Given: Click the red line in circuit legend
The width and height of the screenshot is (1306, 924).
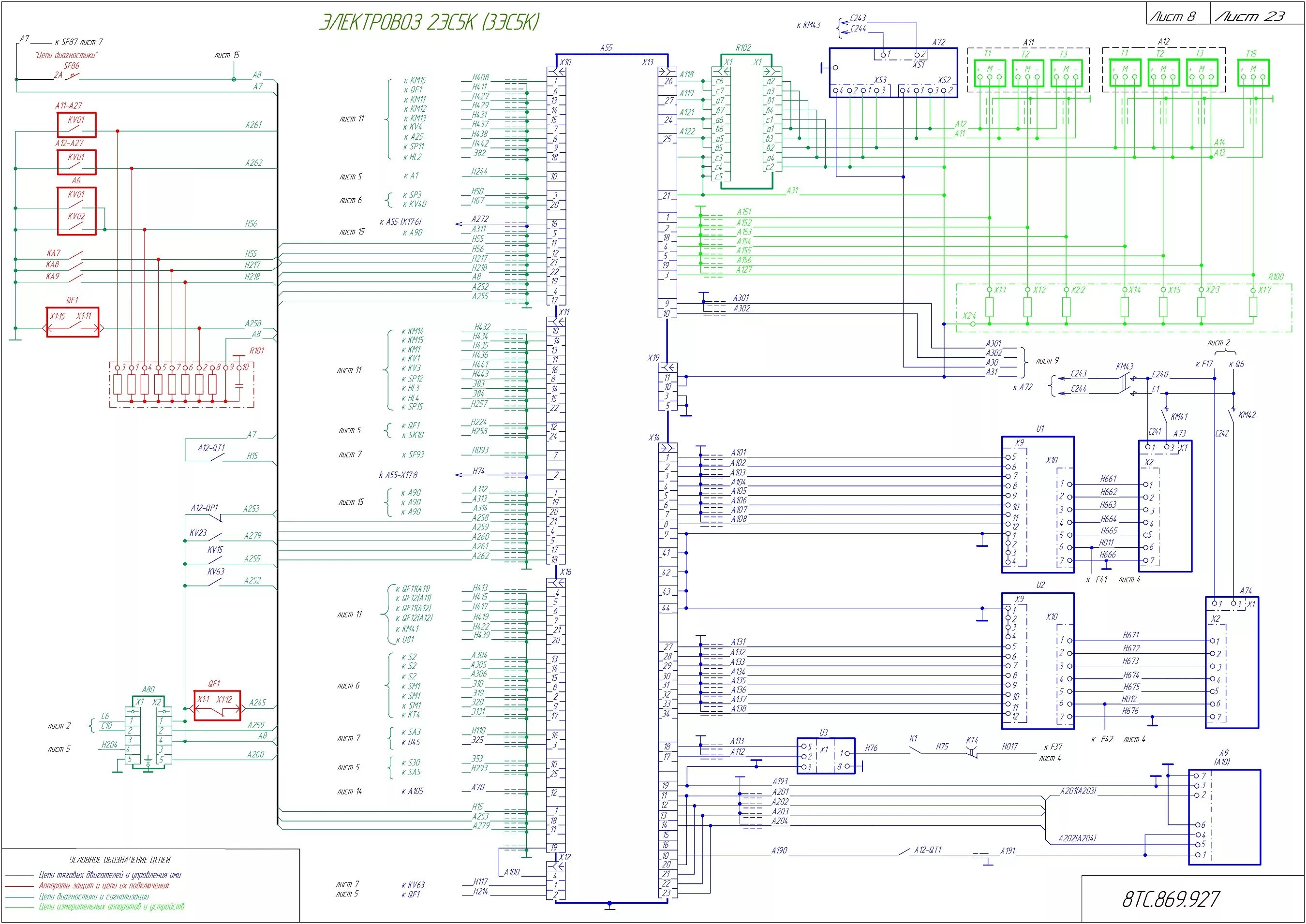Looking at the screenshot, I should tap(20, 886).
